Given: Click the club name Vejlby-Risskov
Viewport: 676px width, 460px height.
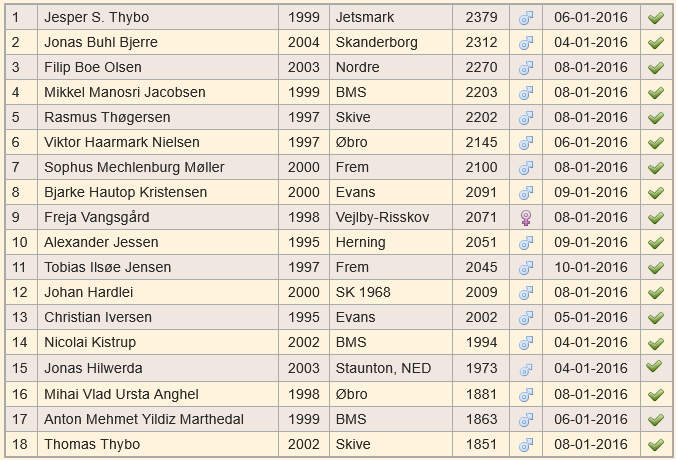Looking at the screenshot, I should tap(382, 217).
